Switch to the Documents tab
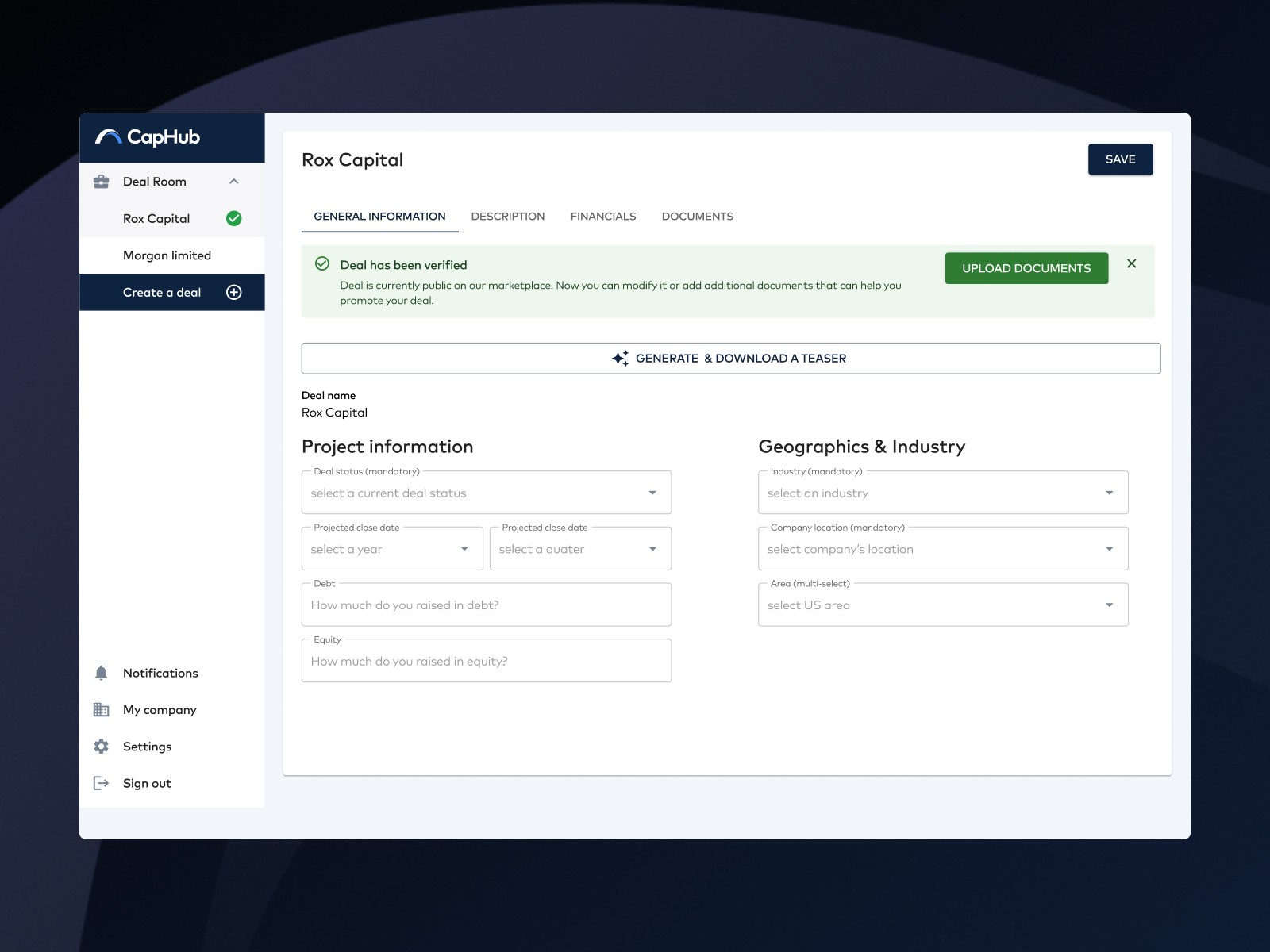 point(698,217)
